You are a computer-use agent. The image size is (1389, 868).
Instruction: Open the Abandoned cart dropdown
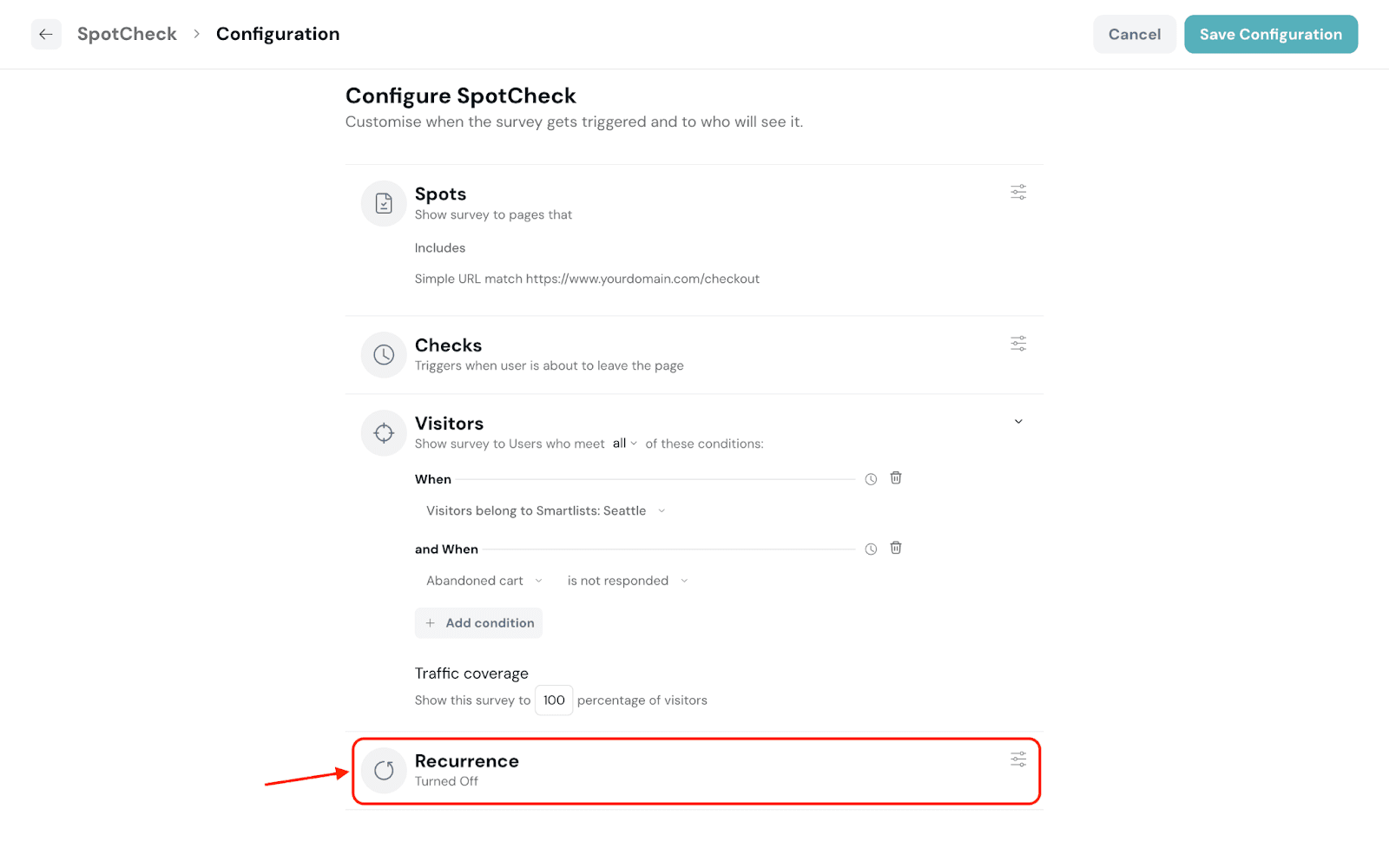[484, 581]
